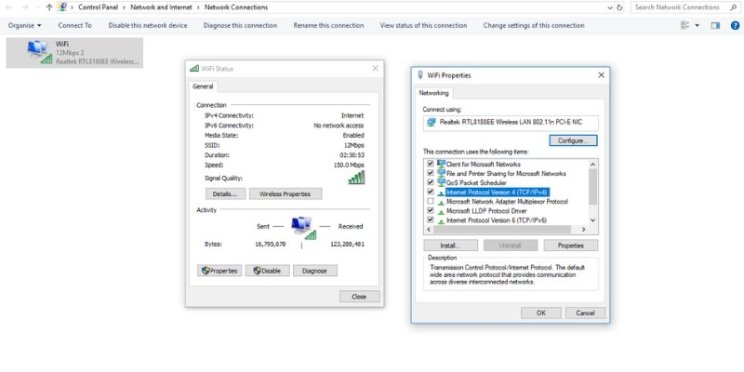Click the activity computers icon in WiFi Status

304,228
